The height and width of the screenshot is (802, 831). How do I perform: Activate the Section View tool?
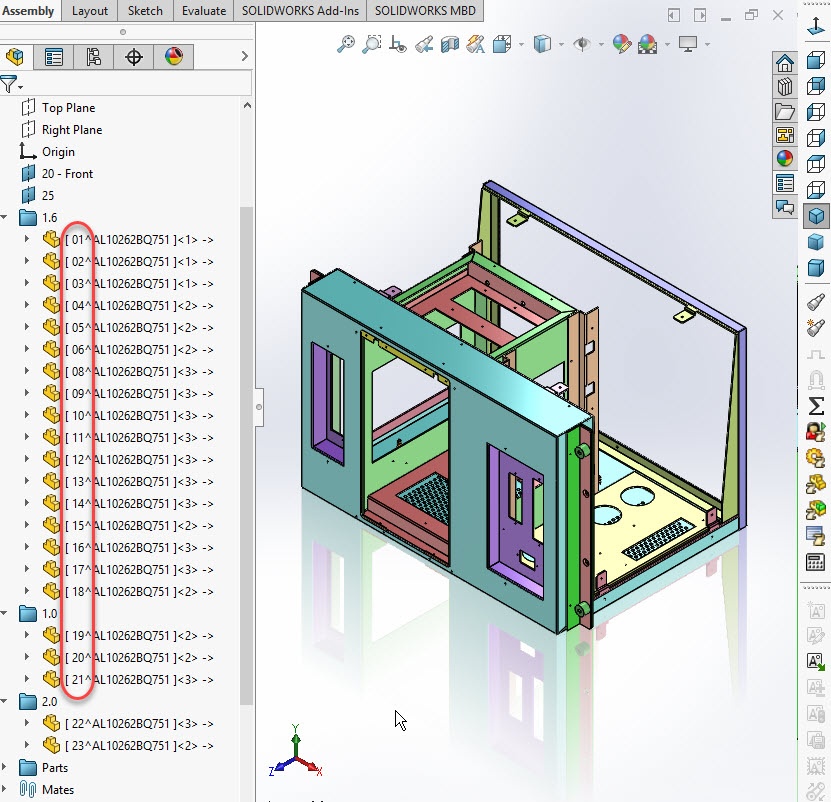pos(449,44)
